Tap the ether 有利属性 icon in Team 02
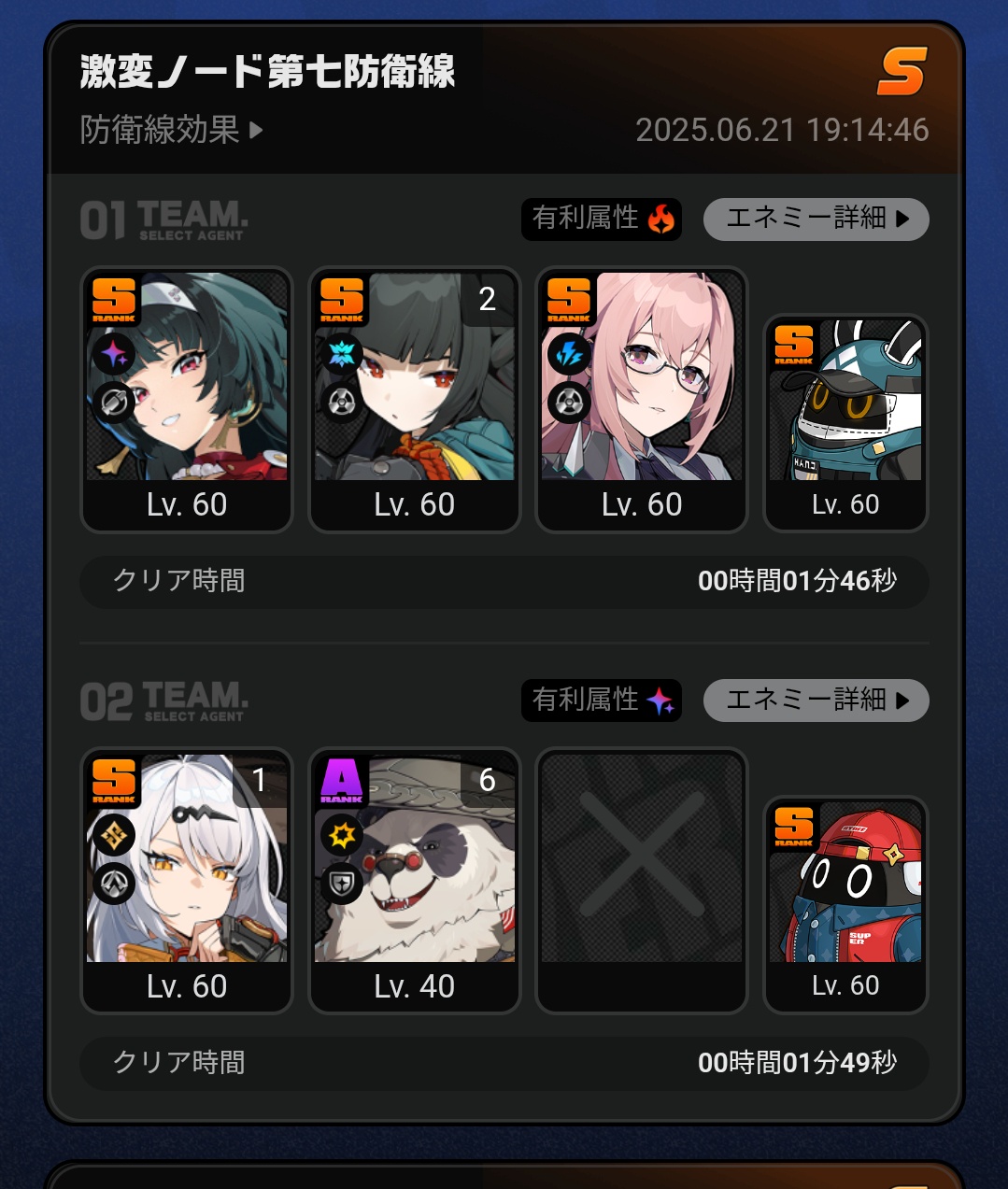 661,701
